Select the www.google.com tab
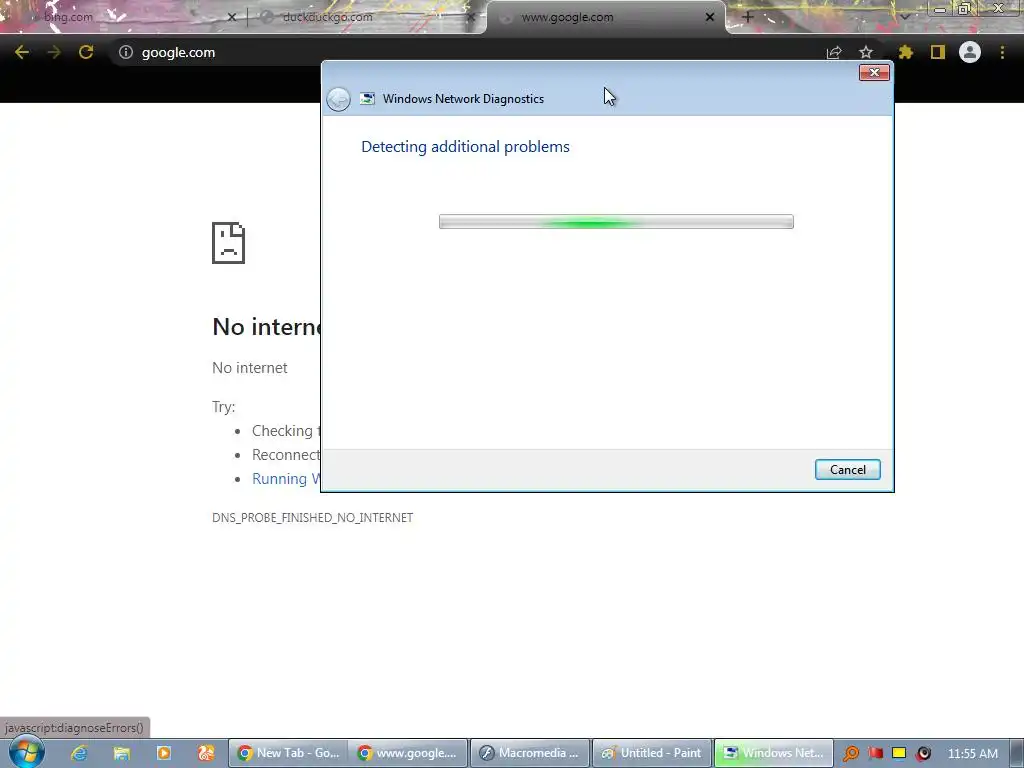 point(606,18)
